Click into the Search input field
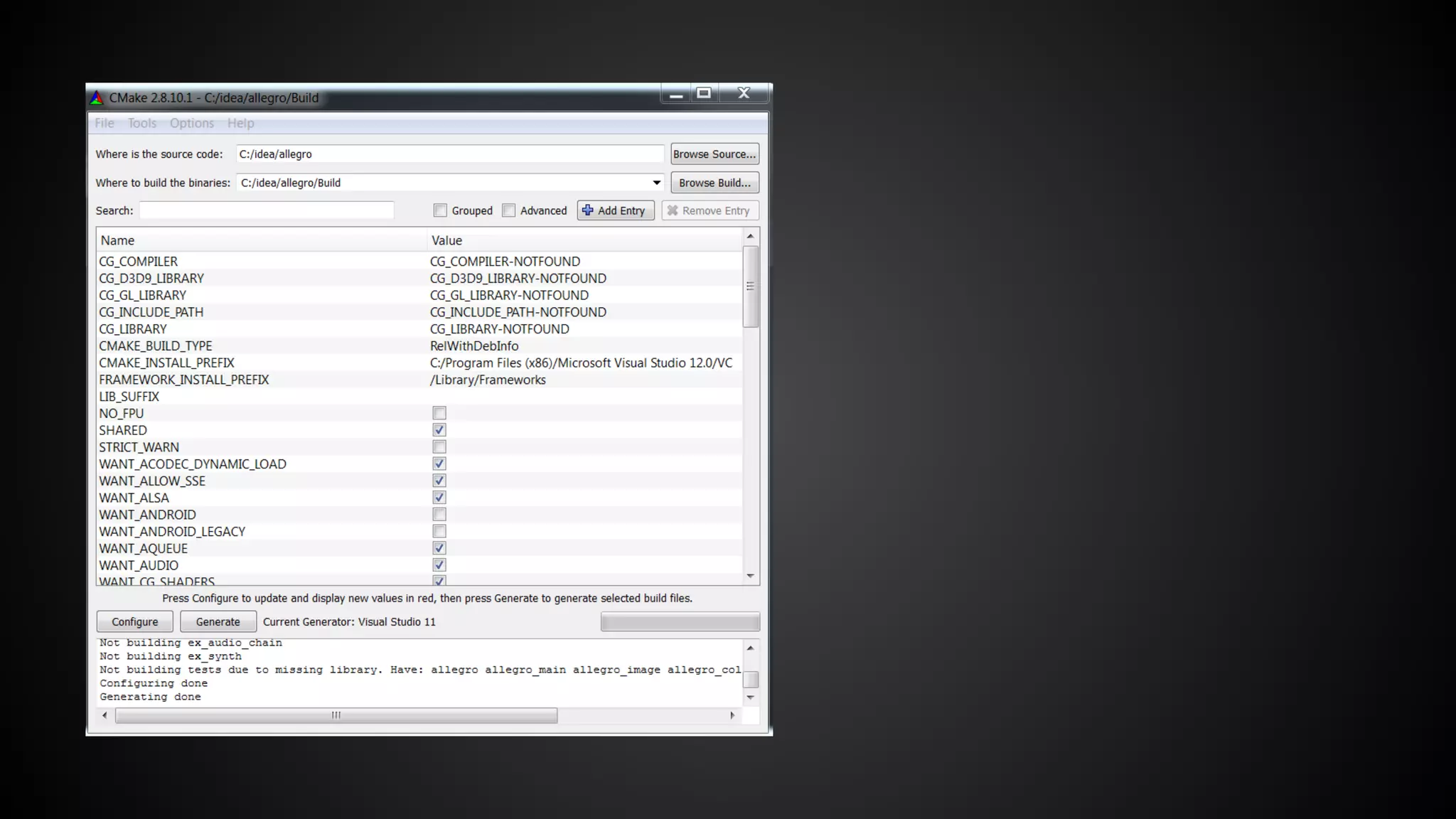Viewport: 1456px width, 819px height. coord(267,210)
